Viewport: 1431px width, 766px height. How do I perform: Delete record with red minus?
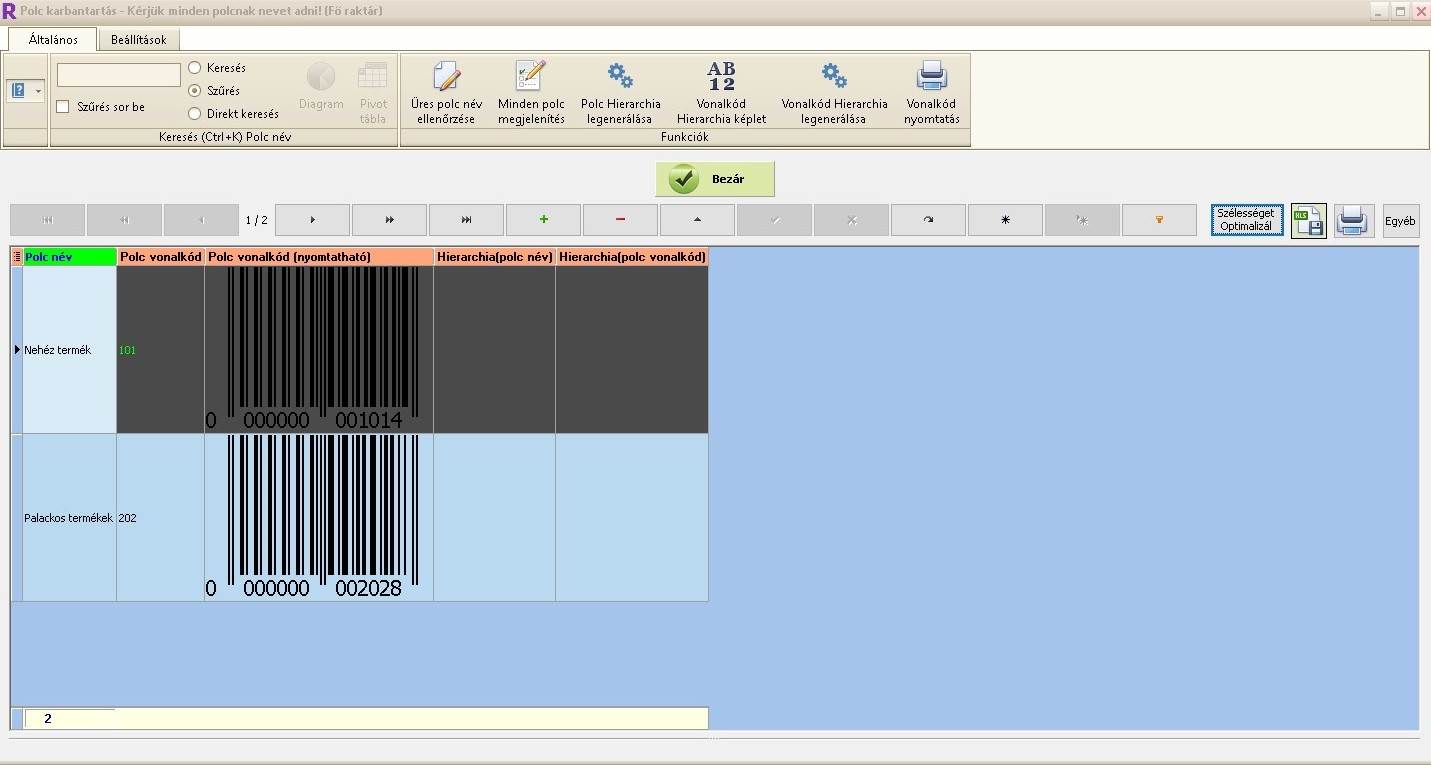(x=620, y=220)
